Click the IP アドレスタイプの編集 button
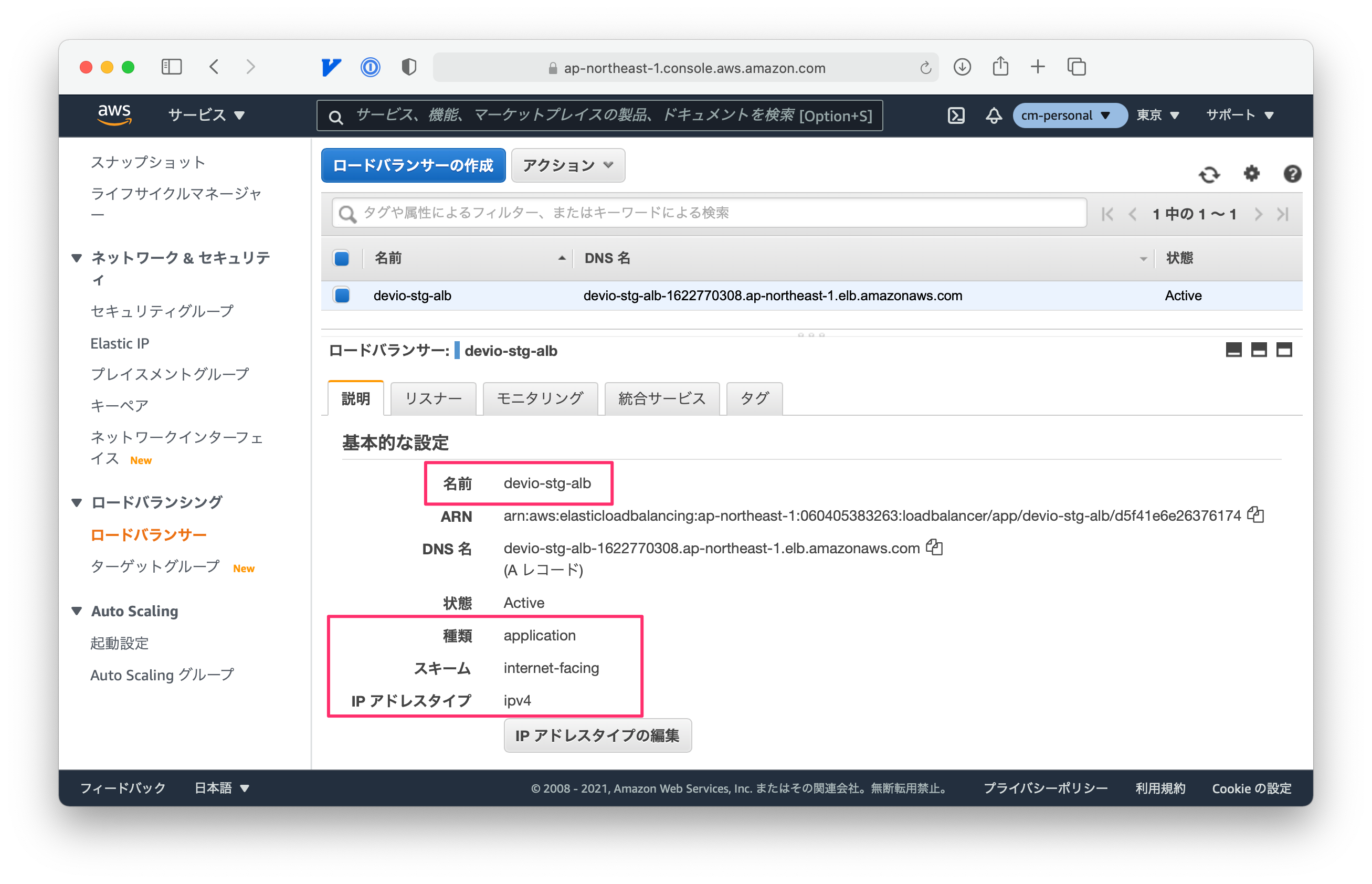The height and width of the screenshot is (884, 1372). 597,735
